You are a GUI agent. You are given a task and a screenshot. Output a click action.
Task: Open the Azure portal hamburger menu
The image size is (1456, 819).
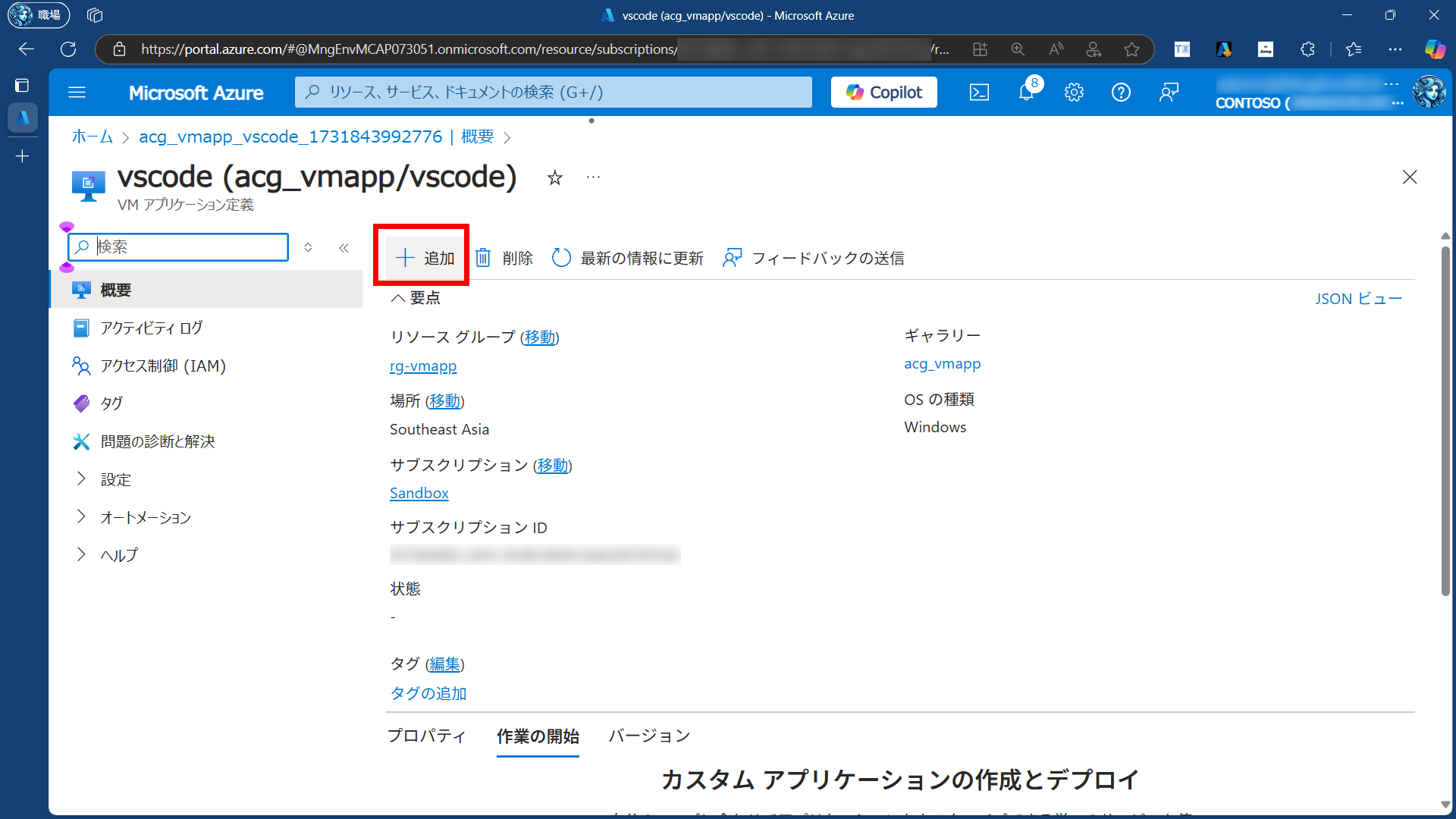77,93
